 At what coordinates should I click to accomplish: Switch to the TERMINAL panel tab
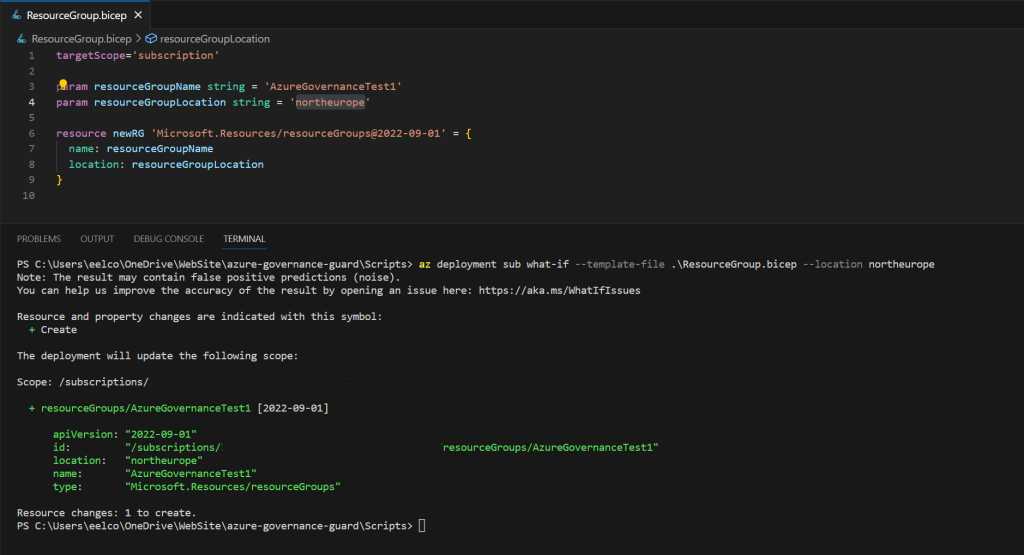(x=244, y=239)
